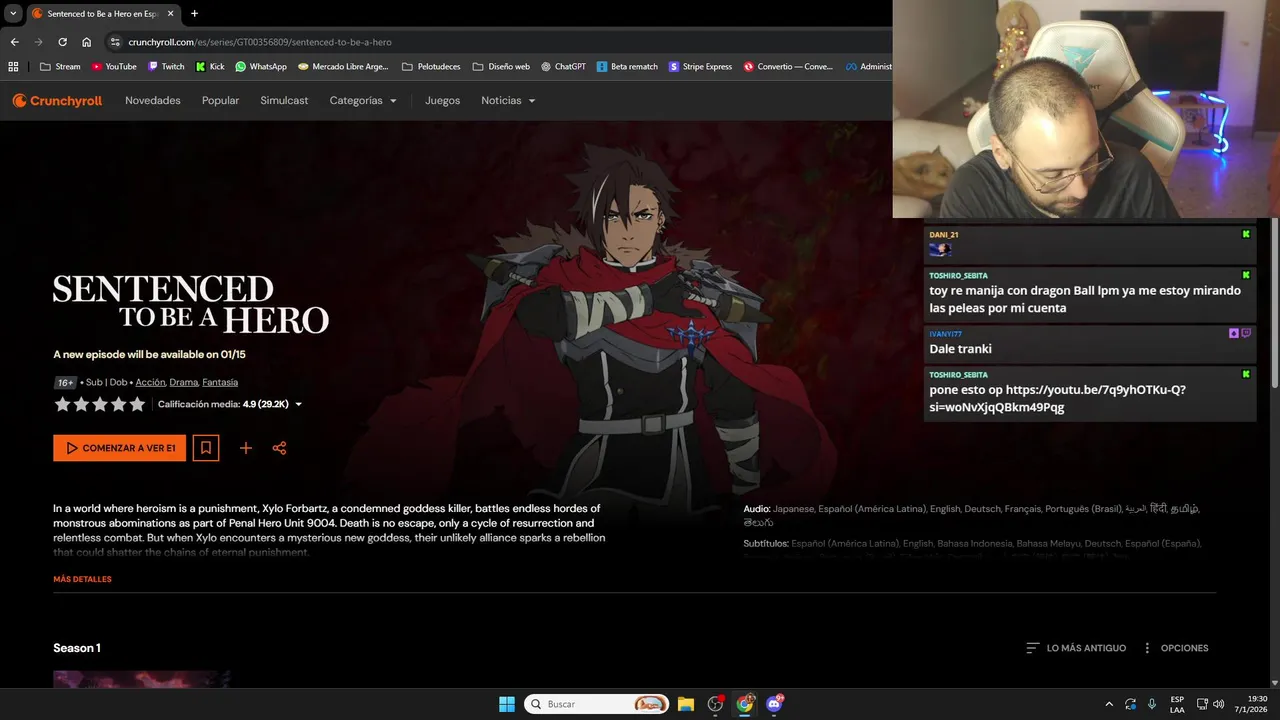Click the emote image in DANI_21's chat message
This screenshot has width=1280, height=720.
pyautogui.click(x=940, y=250)
